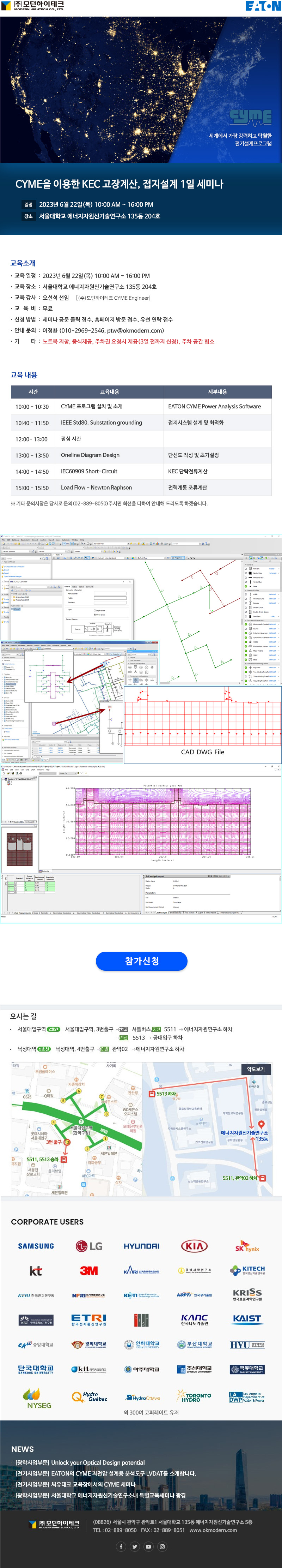Select the IEC60909 Short-Circuit cell
The image size is (282, 1568).
[109, 471]
